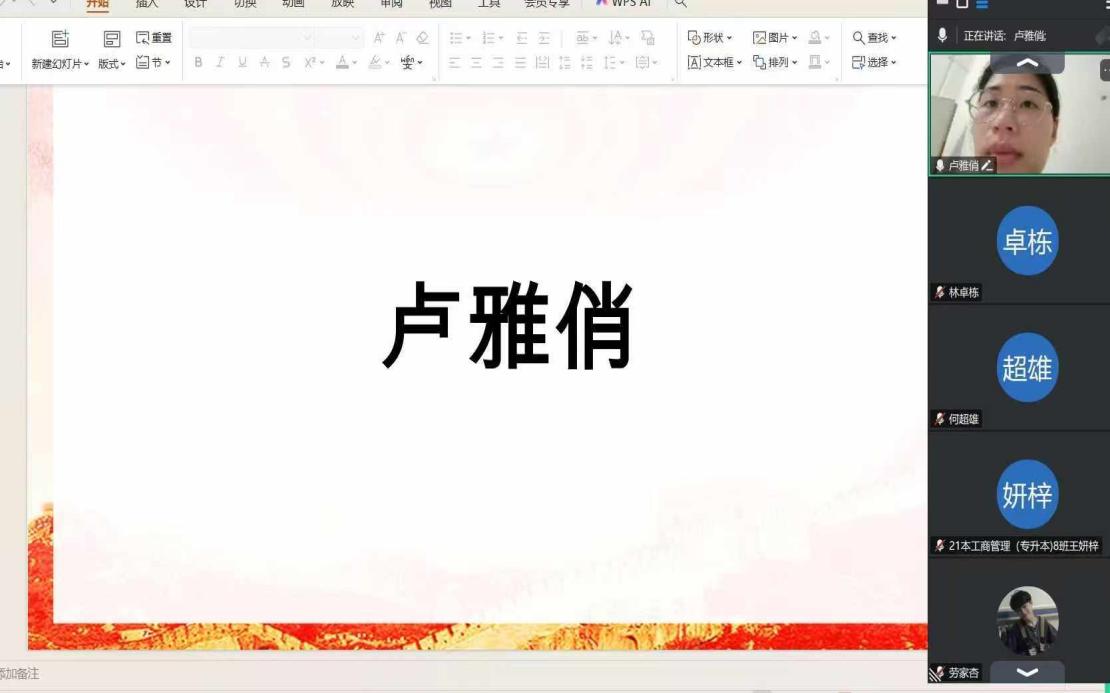Select the 卢雅俏 title text on slide
This screenshot has width=1110, height=693.
pos(508,327)
